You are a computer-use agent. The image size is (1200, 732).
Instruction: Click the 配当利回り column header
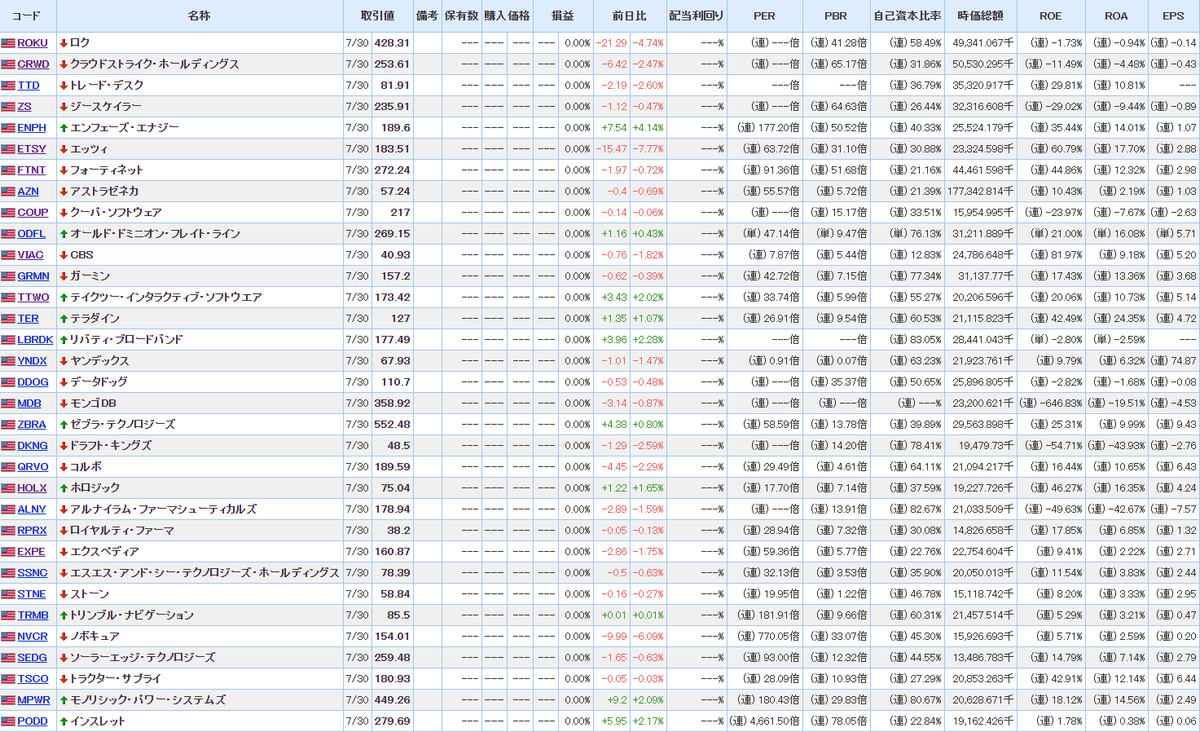click(x=696, y=16)
